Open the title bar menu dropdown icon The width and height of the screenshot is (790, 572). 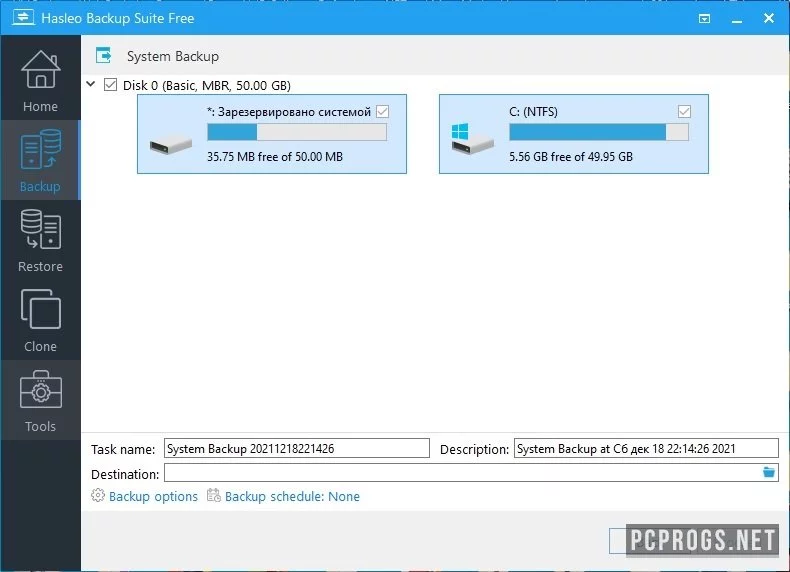pyautogui.click(x=704, y=19)
